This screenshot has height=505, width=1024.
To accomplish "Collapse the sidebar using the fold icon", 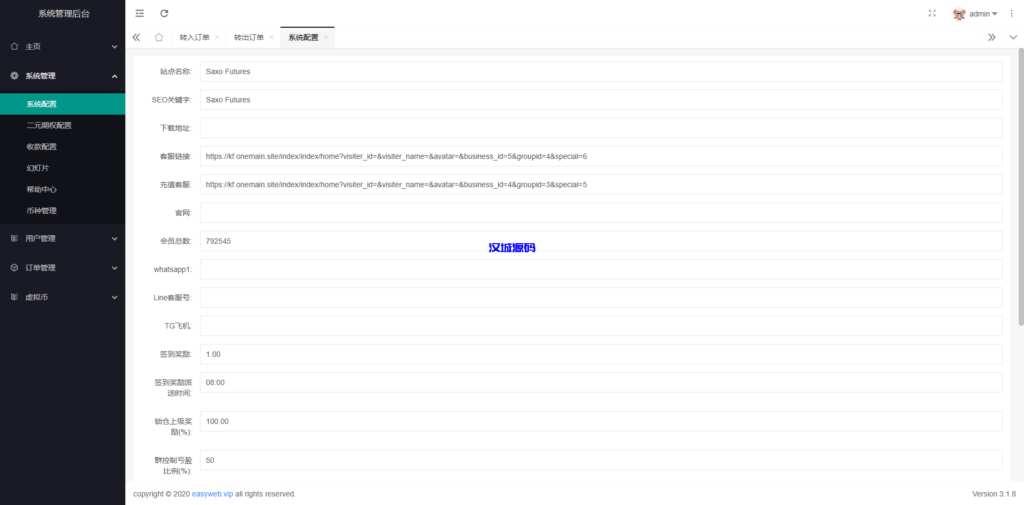I will pos(139,13).
